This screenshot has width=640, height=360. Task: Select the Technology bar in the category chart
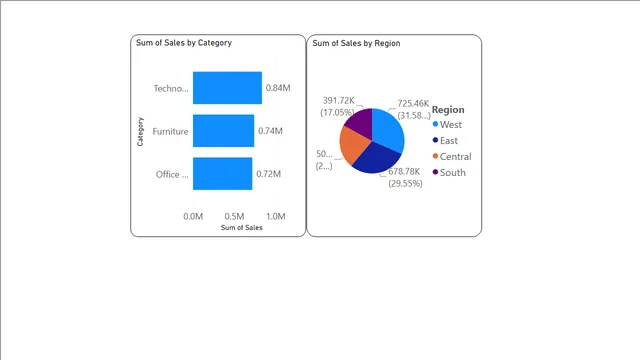(x=227, y=88)
